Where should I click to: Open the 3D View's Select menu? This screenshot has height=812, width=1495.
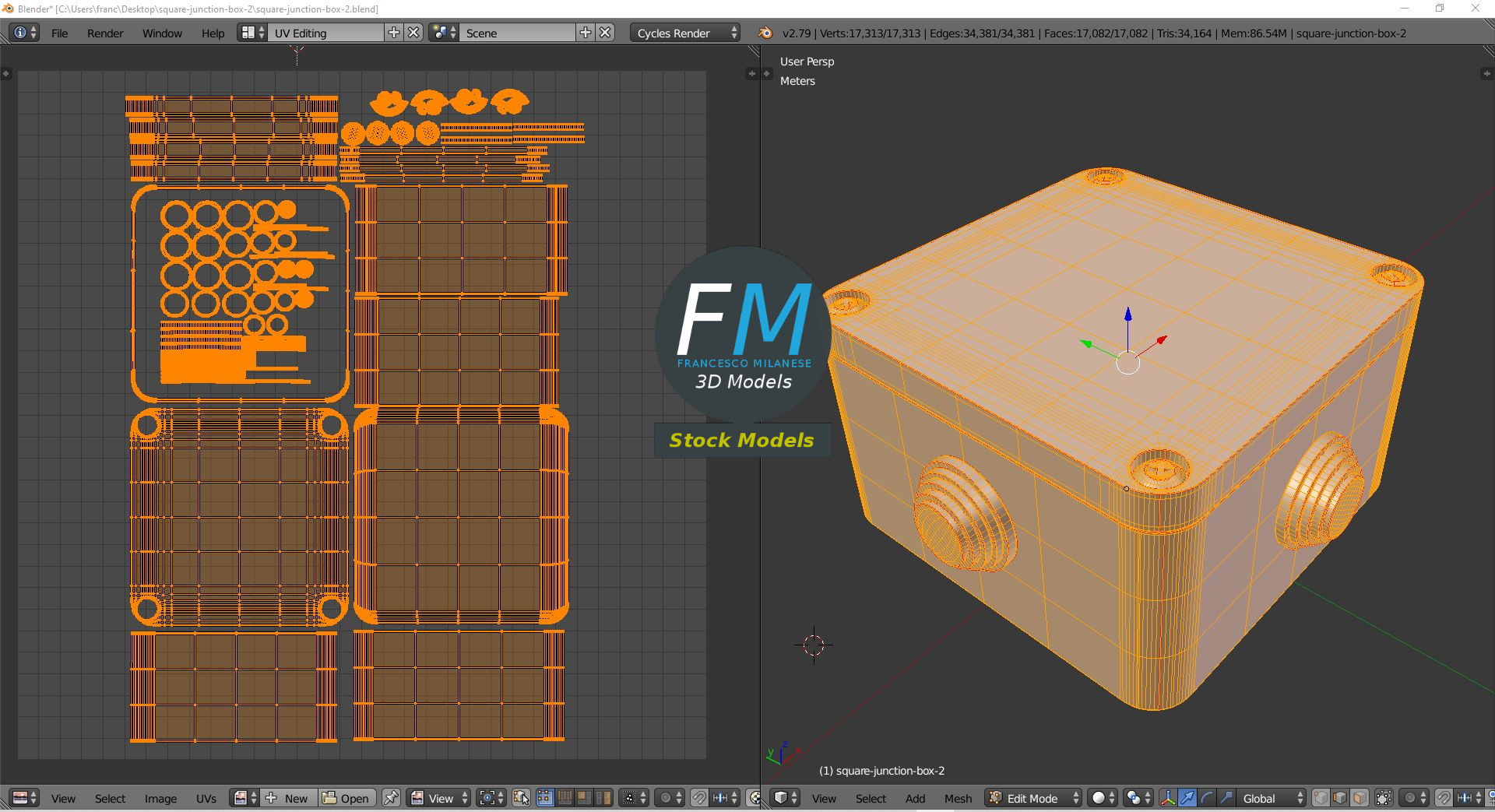click(x=871, y=798)
